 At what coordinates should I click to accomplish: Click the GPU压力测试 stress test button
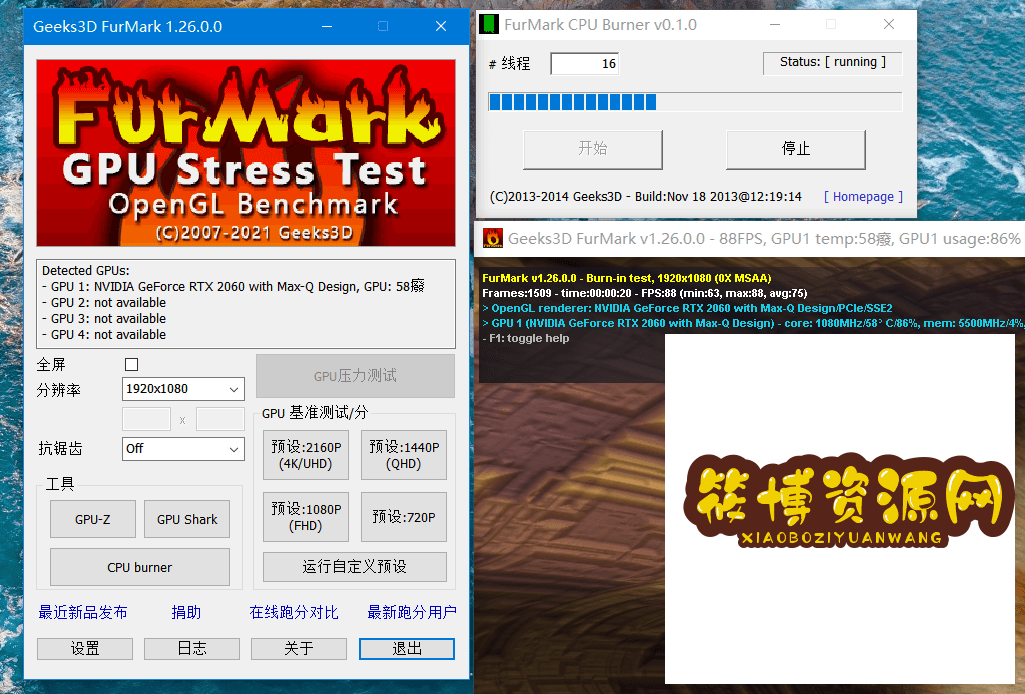[355, 376]
